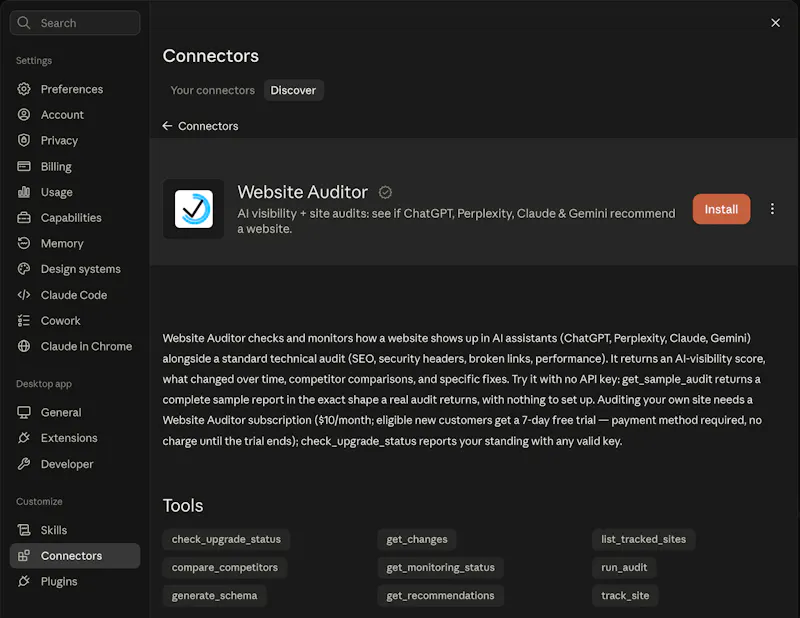Viewport: 800px width, 618px height.
Task: Open the Skills section
Action: point(75,530)
